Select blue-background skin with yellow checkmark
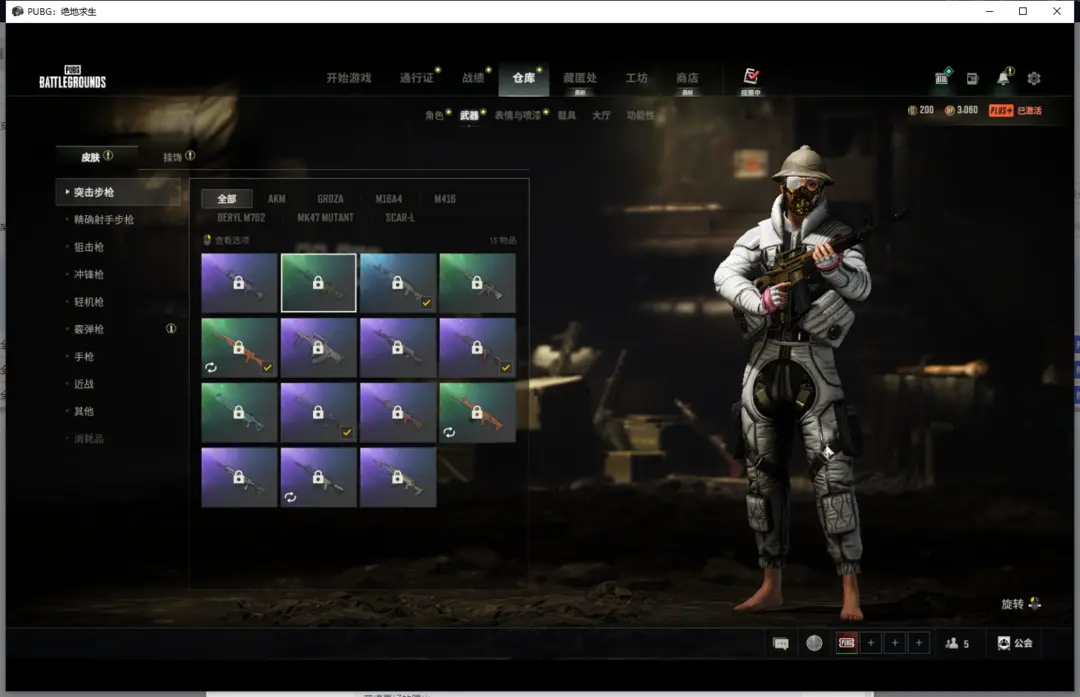Image resolution: width=1080 pixels, height=697 pixels. pos(397,282)
